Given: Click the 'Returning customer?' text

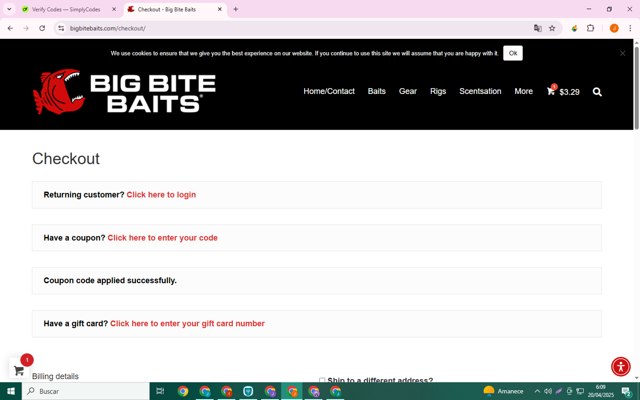Looking at the screenshot, I should [84, 195].
